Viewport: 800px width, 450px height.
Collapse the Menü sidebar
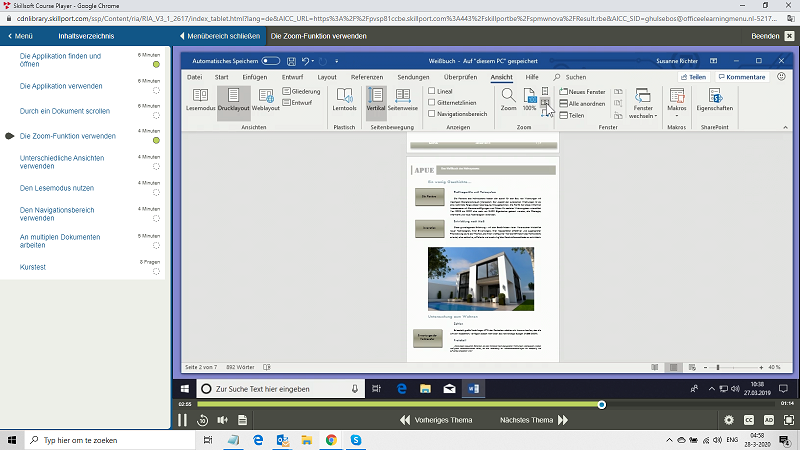point(218,36)
